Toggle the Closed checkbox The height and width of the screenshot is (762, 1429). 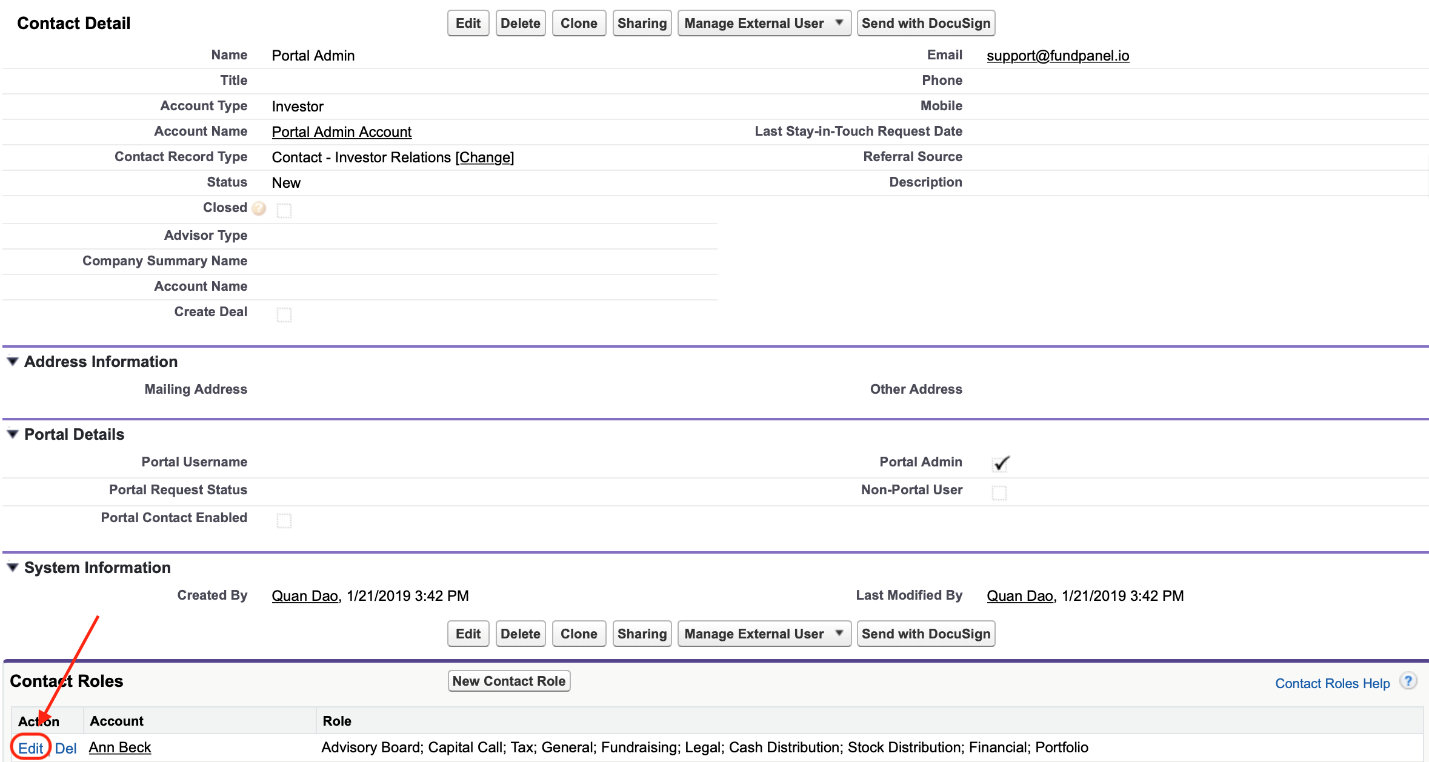284,210
